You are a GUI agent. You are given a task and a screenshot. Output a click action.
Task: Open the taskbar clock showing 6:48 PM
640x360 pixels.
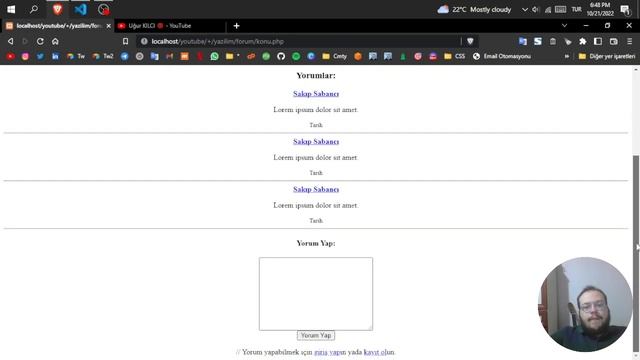600,9
